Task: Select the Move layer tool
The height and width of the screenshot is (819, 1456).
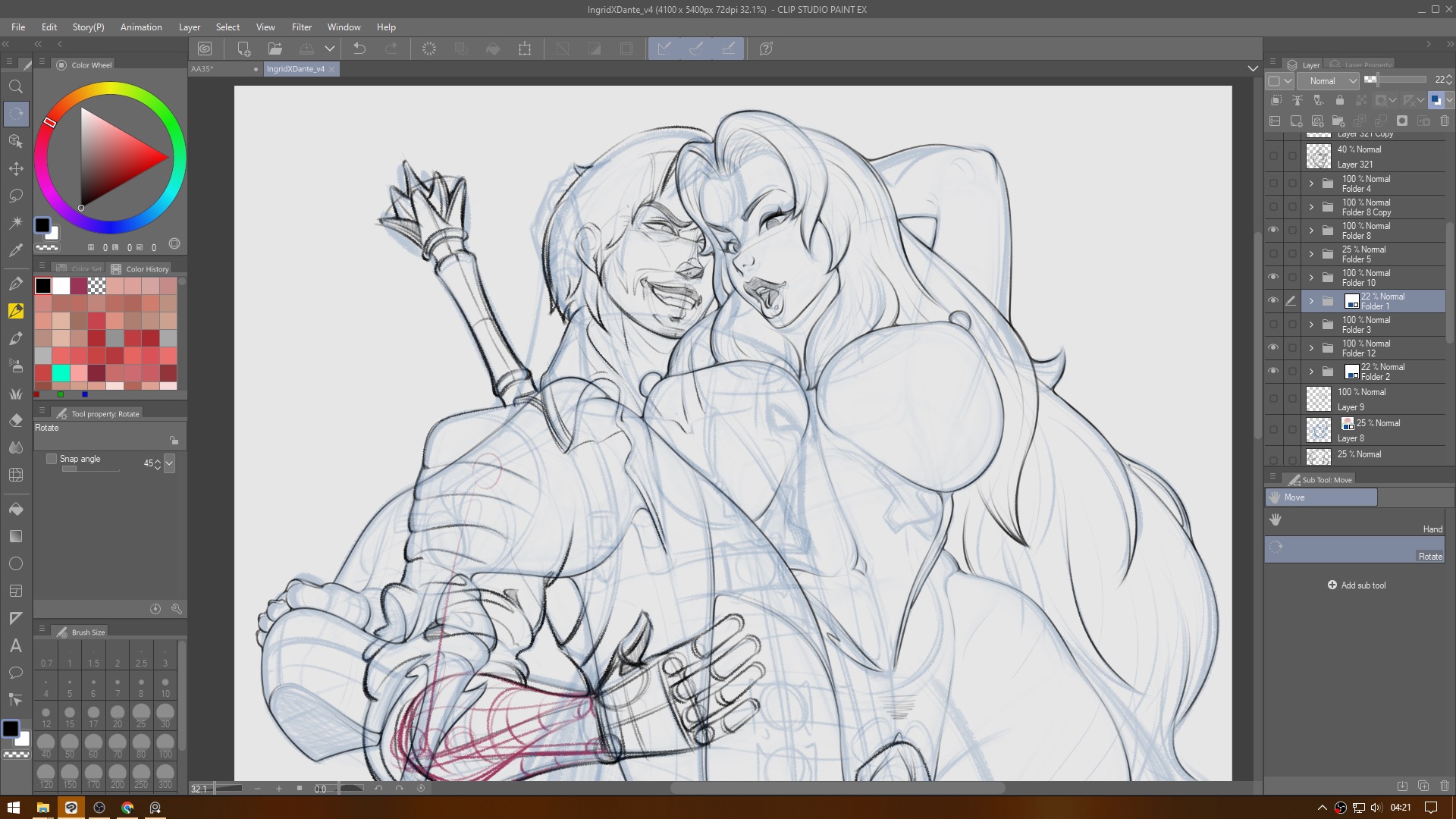Action: click(16, 168)
